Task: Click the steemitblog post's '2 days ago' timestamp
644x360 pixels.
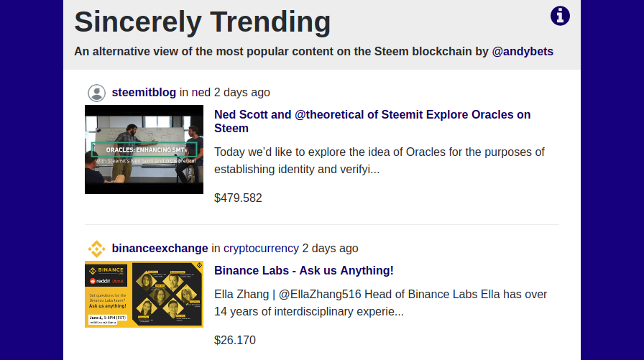Action: [x=242, y=92]
